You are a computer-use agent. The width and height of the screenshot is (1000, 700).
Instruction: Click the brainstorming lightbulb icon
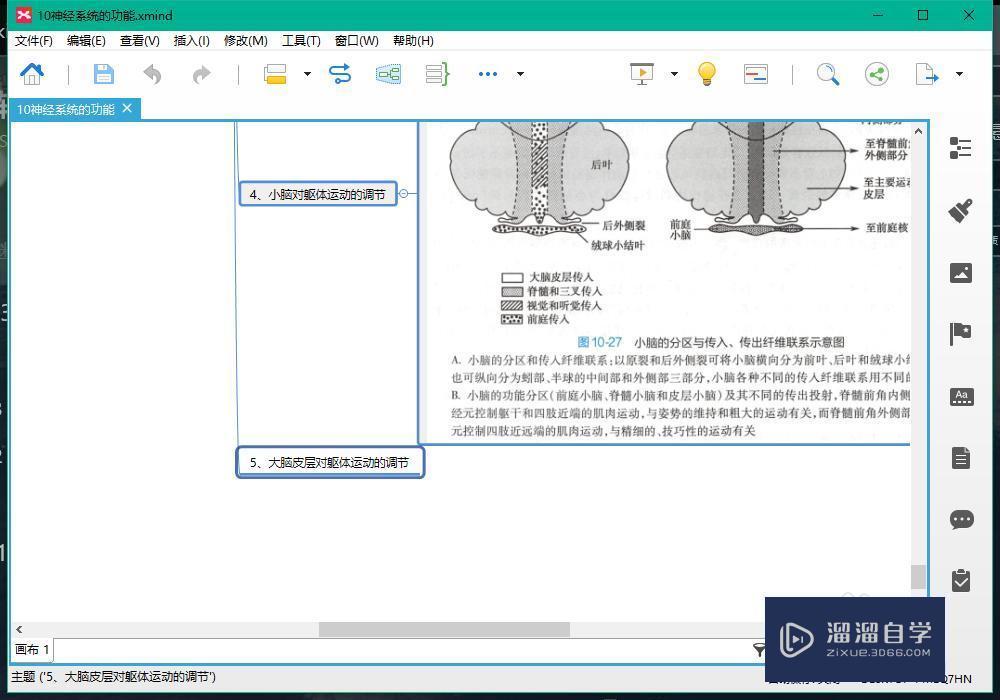pyautogui.click(x=707, y=74)
